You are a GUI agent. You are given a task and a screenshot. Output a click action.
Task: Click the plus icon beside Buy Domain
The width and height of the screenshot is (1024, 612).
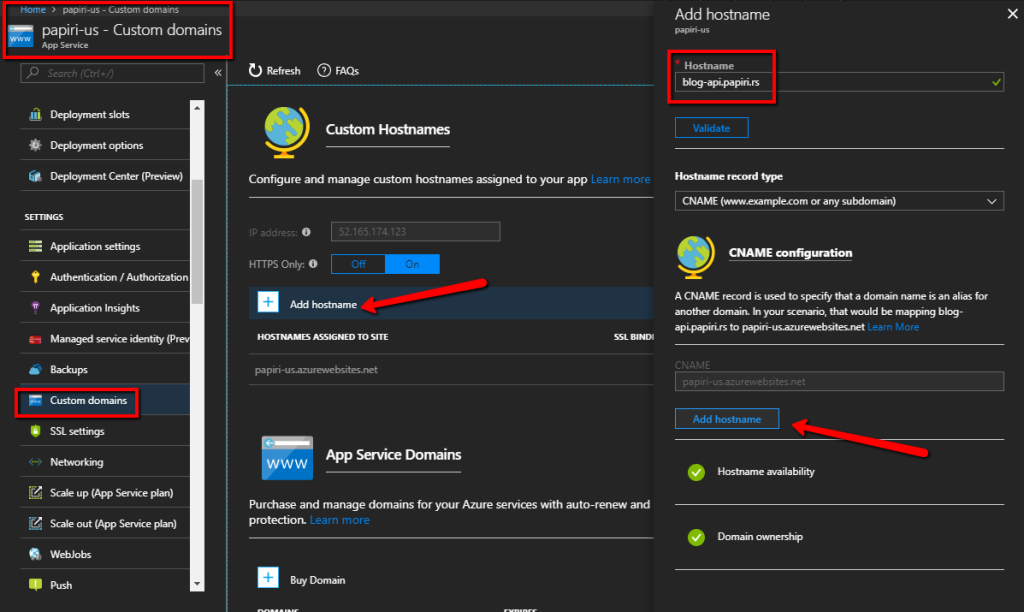coord(268,577)
